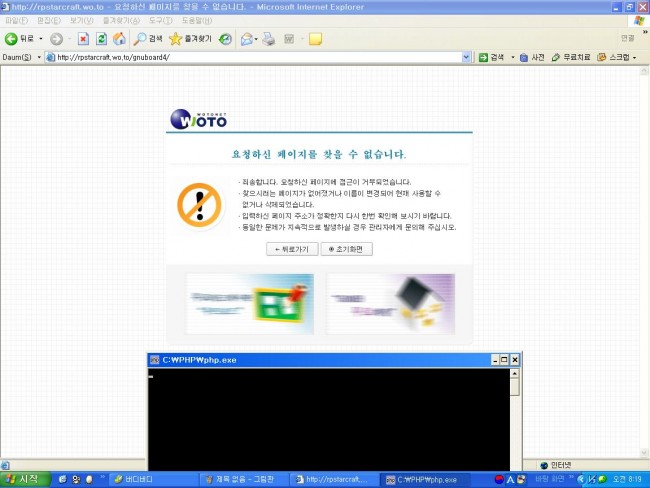Click the green chalkboard banner thumbnail

250,304
